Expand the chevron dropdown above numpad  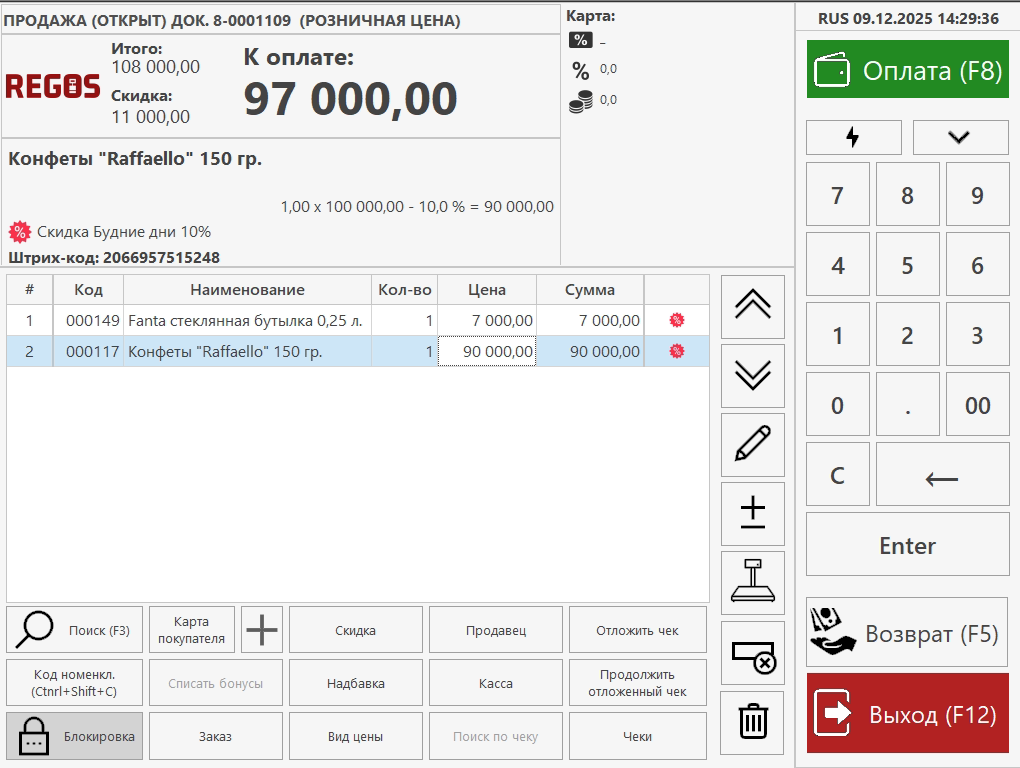point(960,137)
